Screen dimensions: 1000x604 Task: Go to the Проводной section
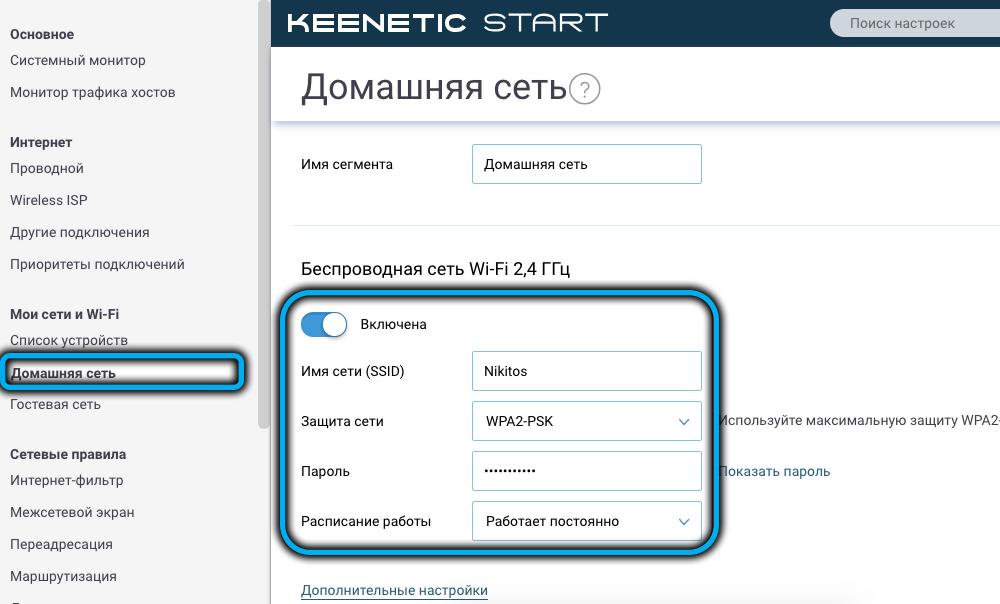[47, 168]
